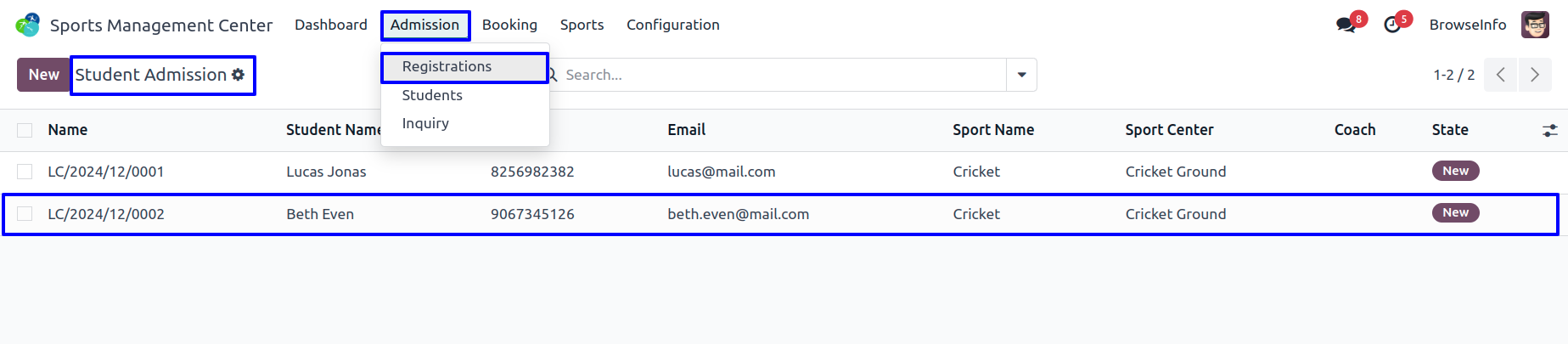Check the LC/2024/12/0002 row checkbox

(x=25, y=214)
